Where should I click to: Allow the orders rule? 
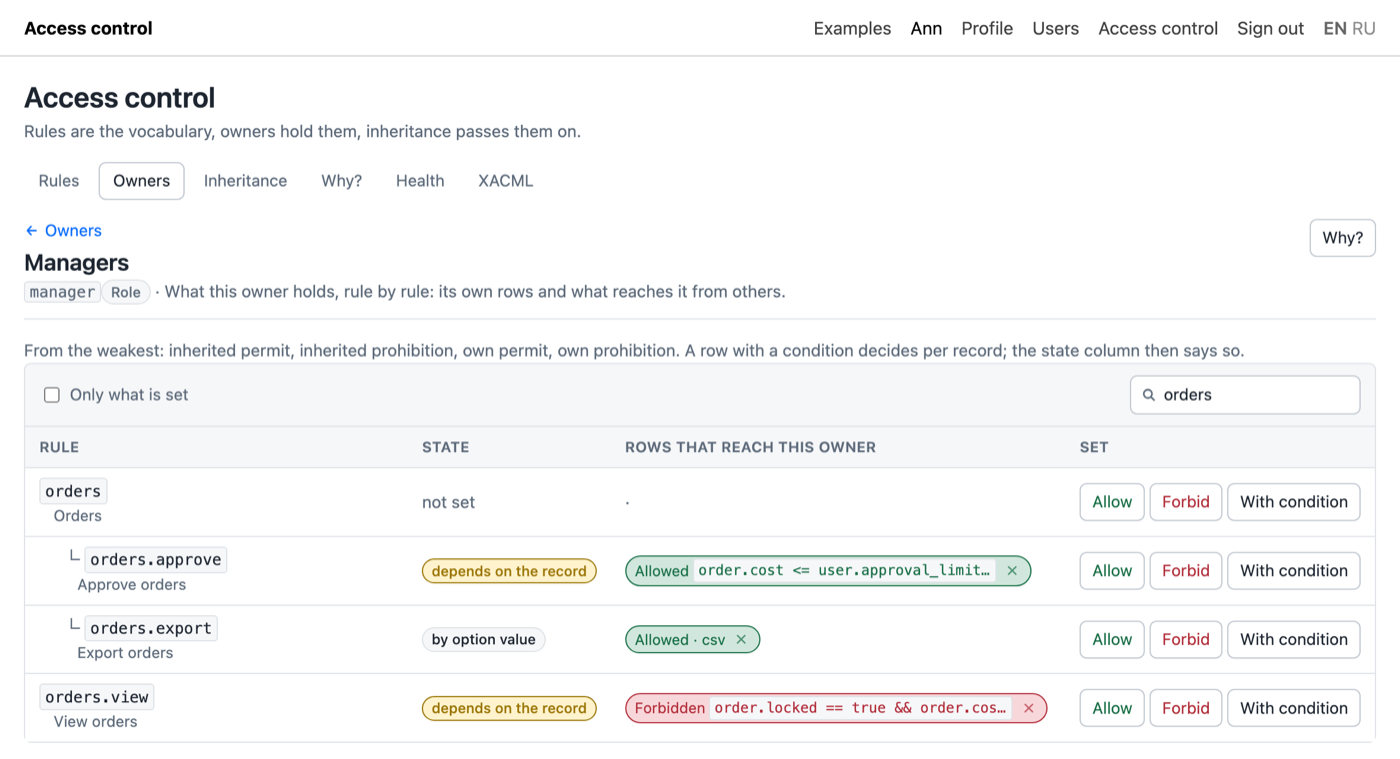[x=1112, y=502]
